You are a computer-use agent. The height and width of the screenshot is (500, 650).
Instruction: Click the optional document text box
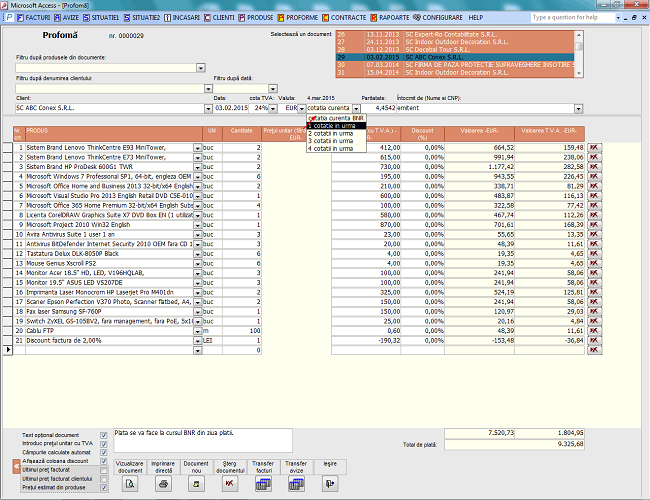click(x=203, y=440)
